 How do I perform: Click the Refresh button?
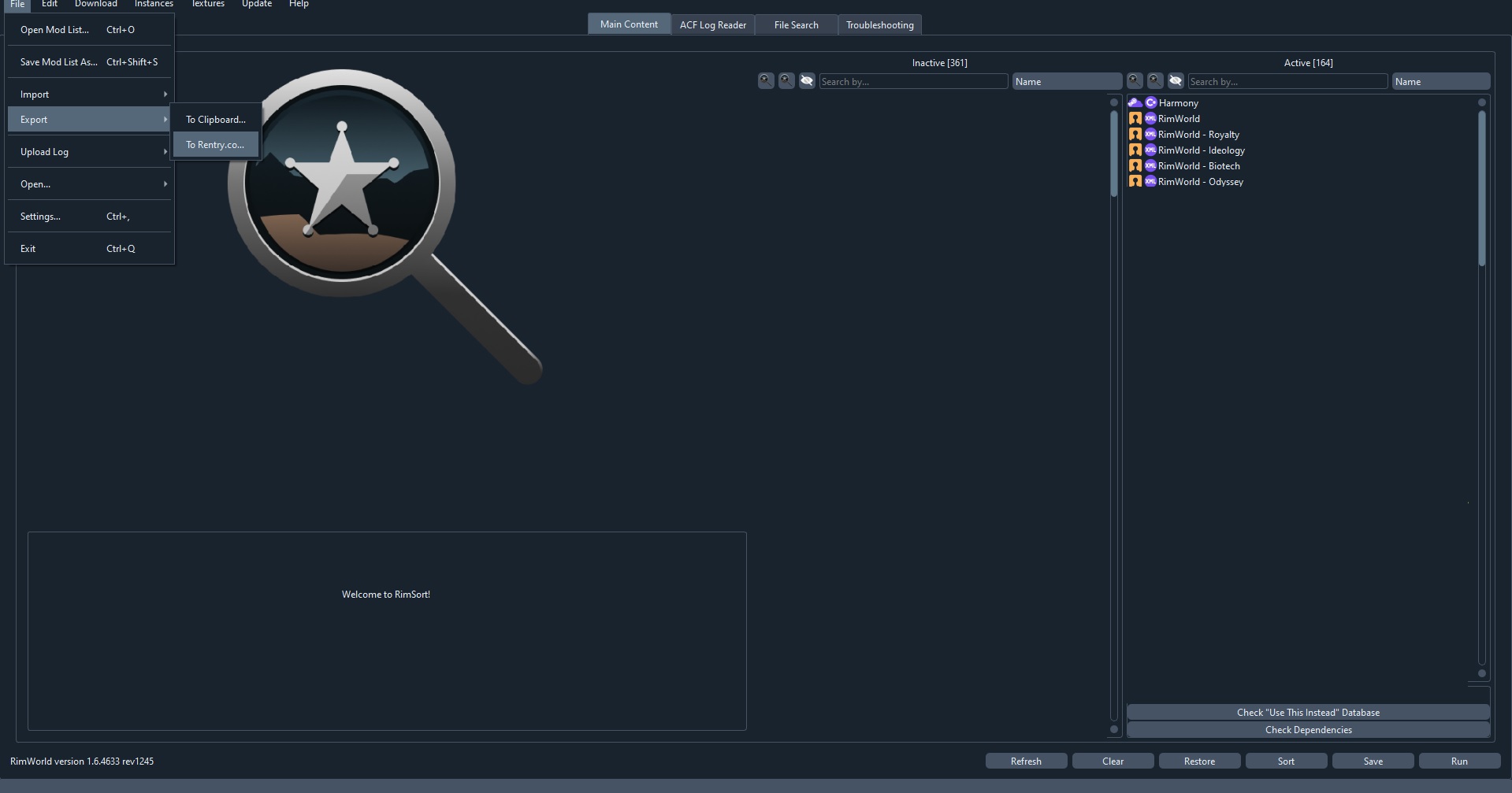coord(1026,762)
